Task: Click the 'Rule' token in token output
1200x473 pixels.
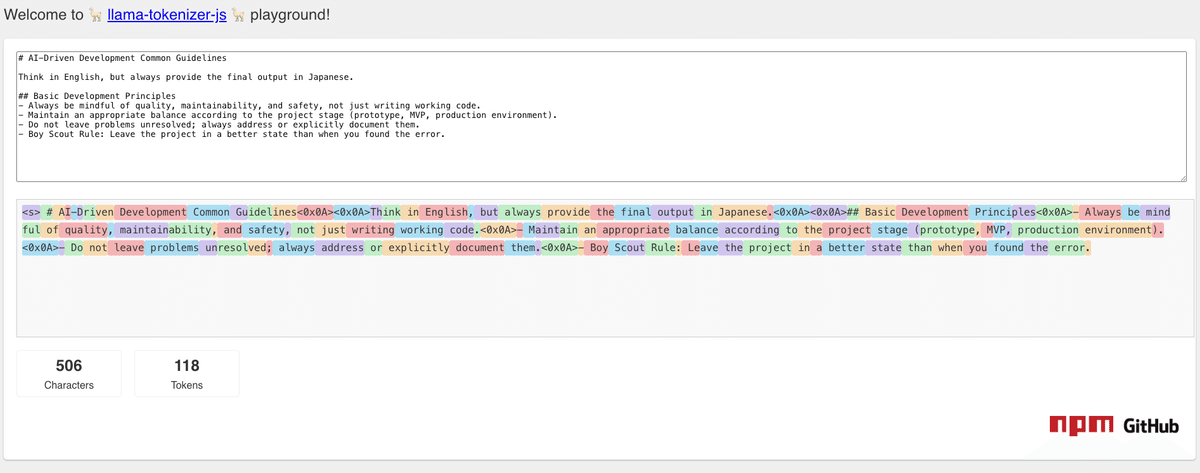Action: (662, 248)
